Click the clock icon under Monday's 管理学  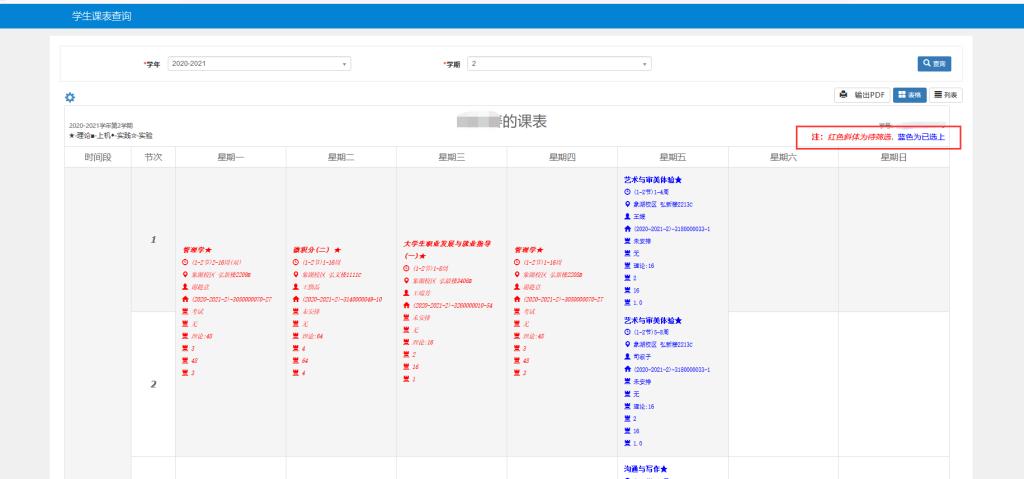click(x=183, y=264)
